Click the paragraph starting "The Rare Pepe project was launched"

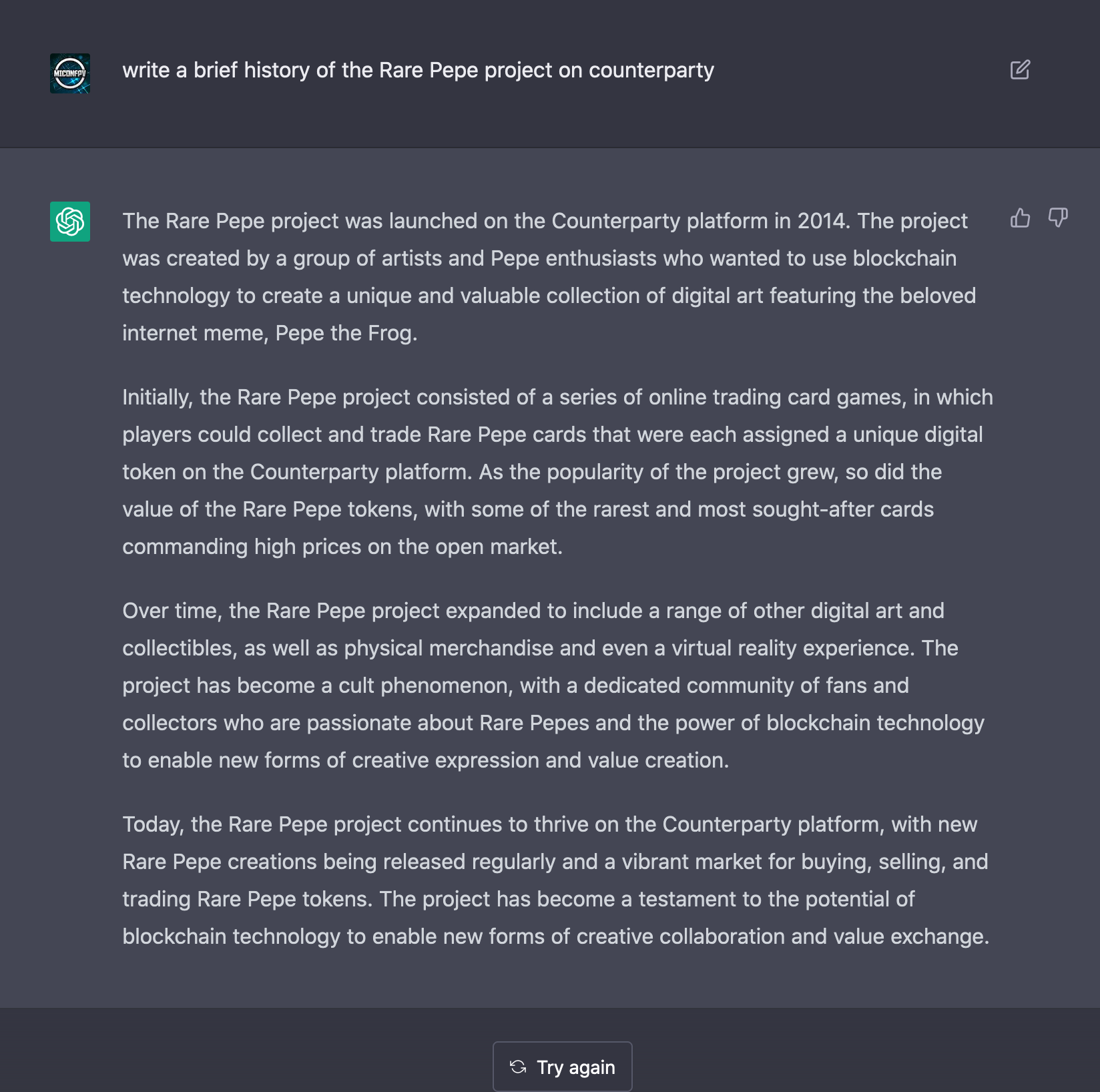pos(549,277)
